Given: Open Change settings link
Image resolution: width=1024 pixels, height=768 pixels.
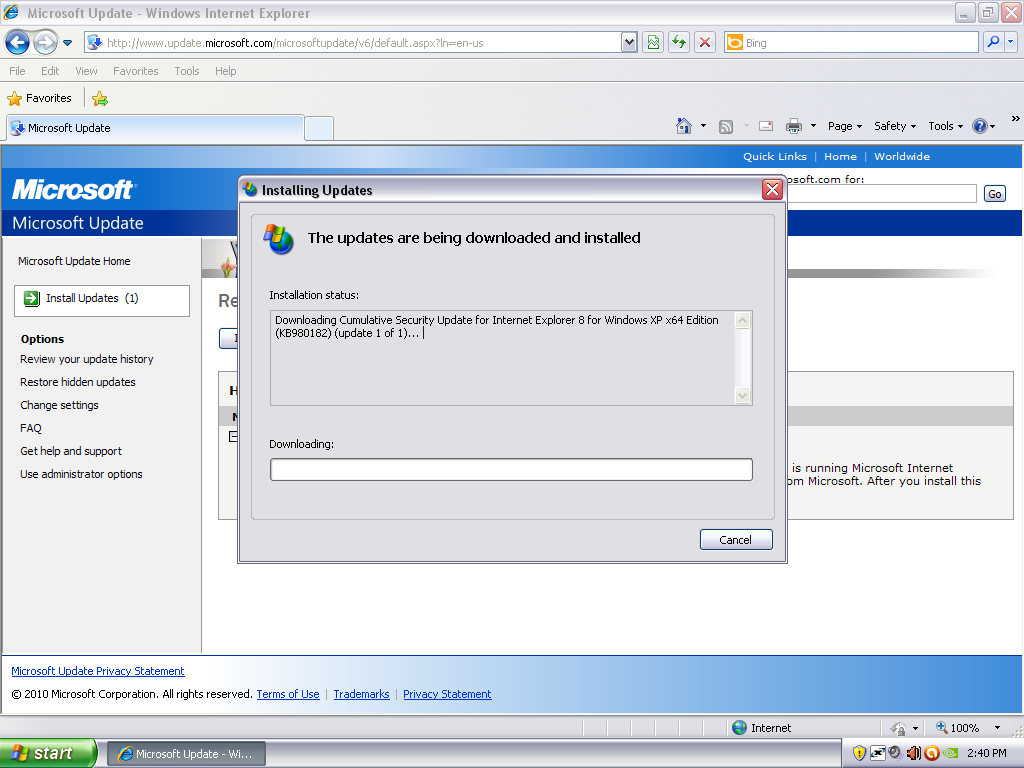Looking at the screenshot, I should pyautogui.click(x=59, y=405).
